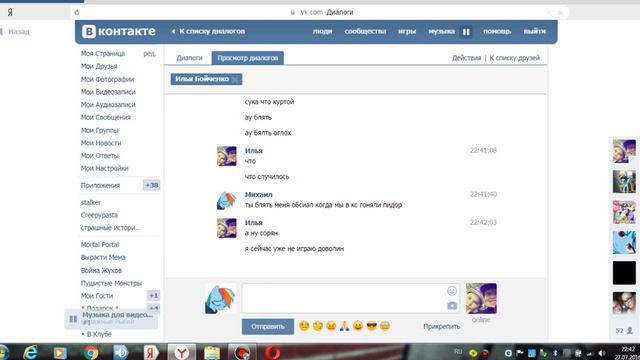The image size is (640, 360).
Task: Remove Илья Бойченко chip with its X
Action: 235,80
